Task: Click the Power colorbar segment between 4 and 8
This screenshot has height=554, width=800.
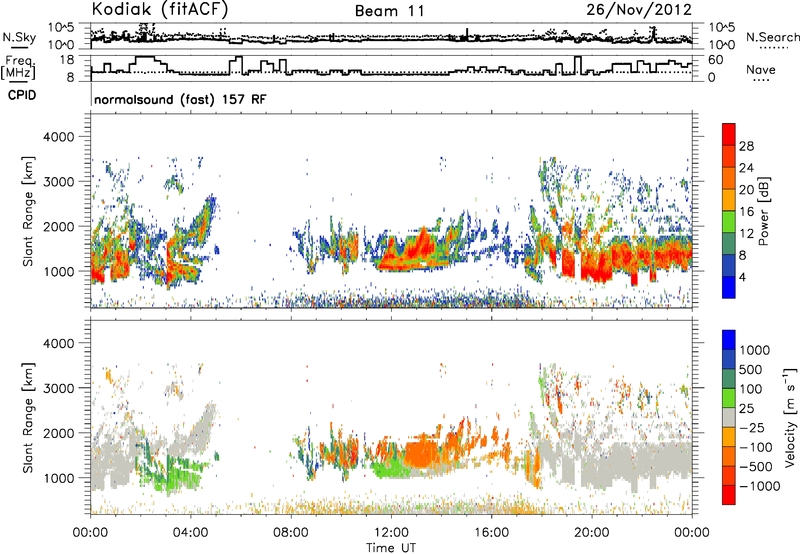Action: click(729, 266)
